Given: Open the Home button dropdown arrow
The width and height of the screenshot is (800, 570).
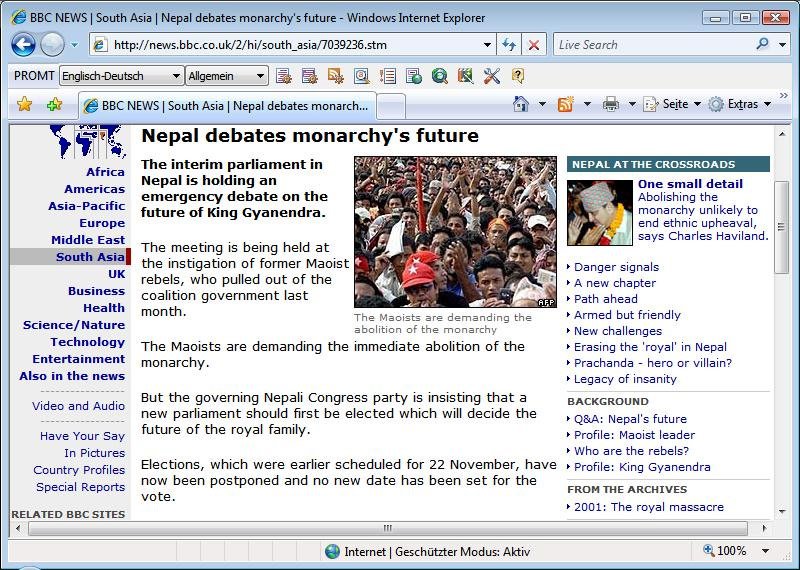Looking at the screenshot, I should (x=542, y=104).
